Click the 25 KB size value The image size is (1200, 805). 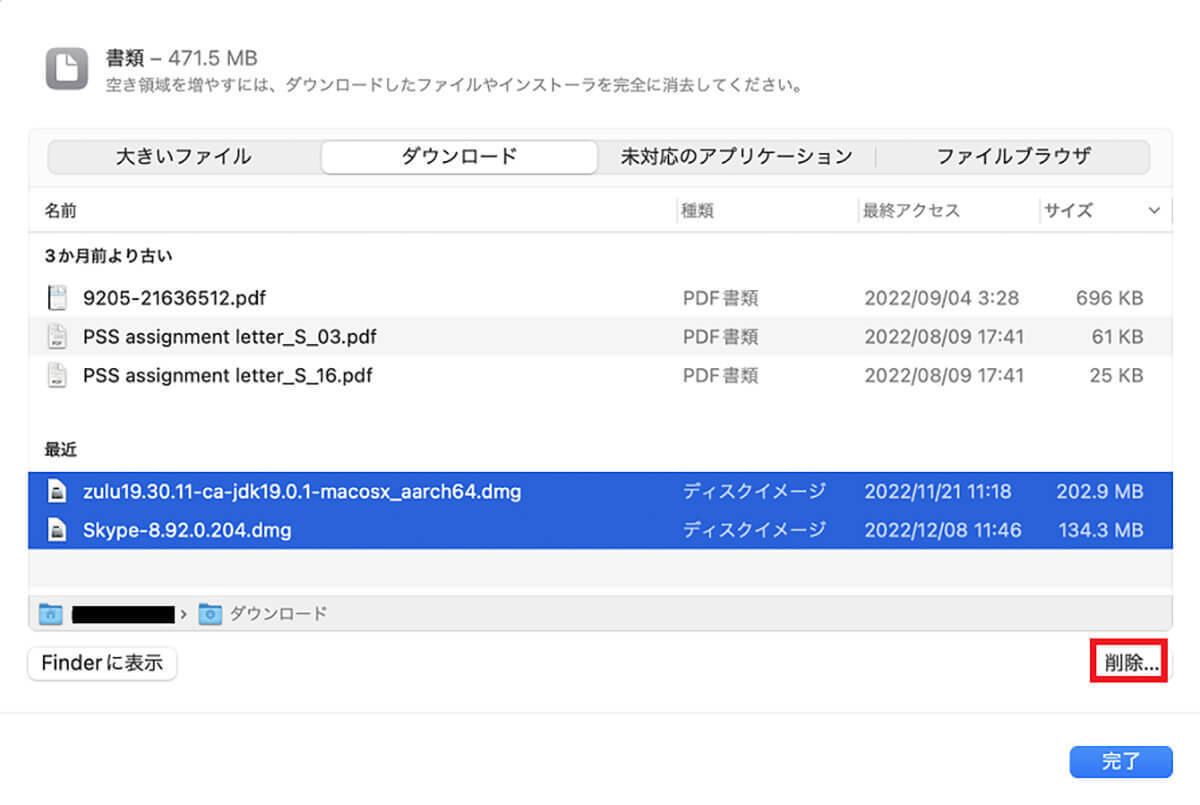click(1117, 376)
